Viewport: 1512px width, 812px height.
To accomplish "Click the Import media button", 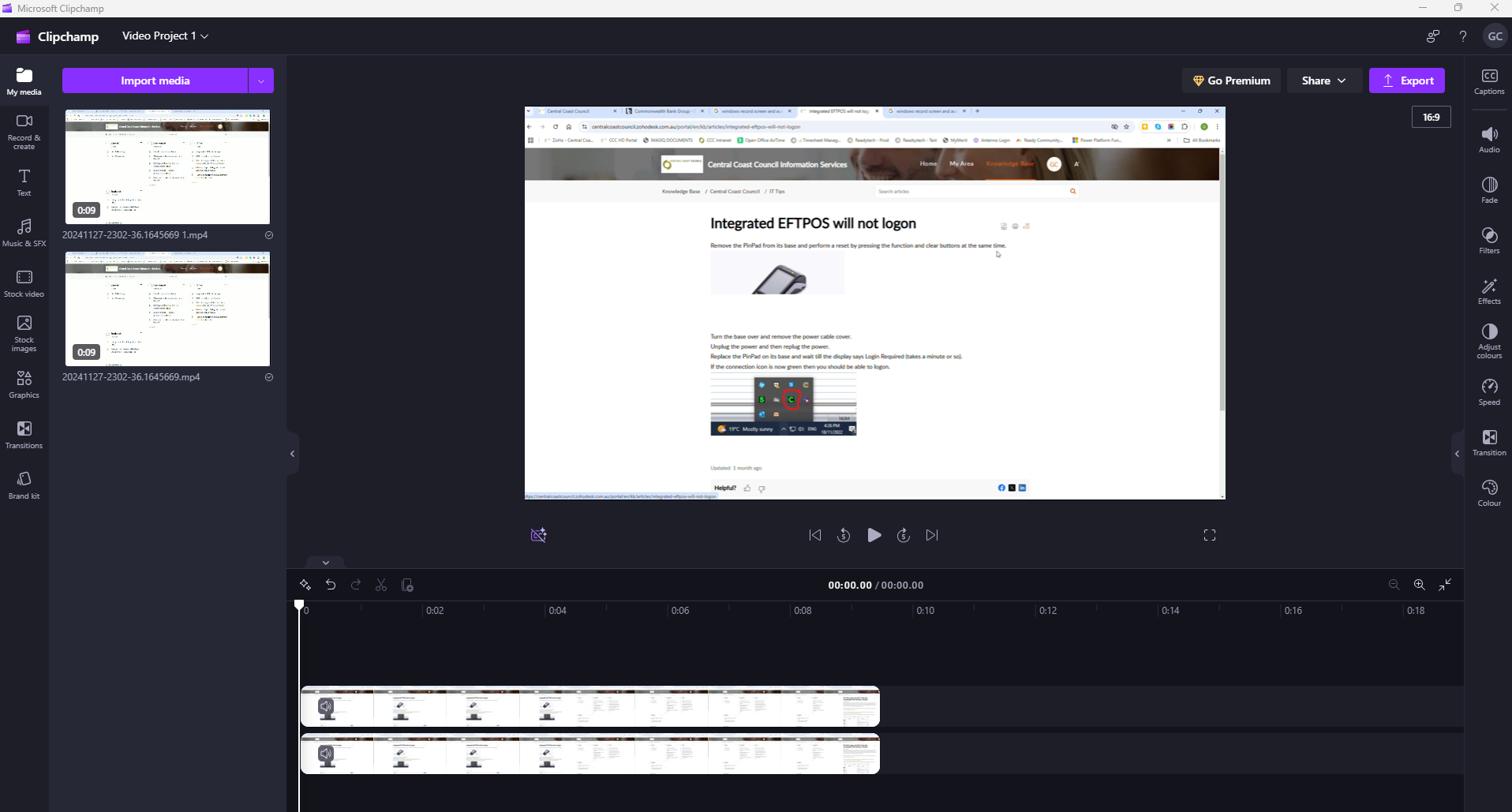I will click(x=155, y=80).
